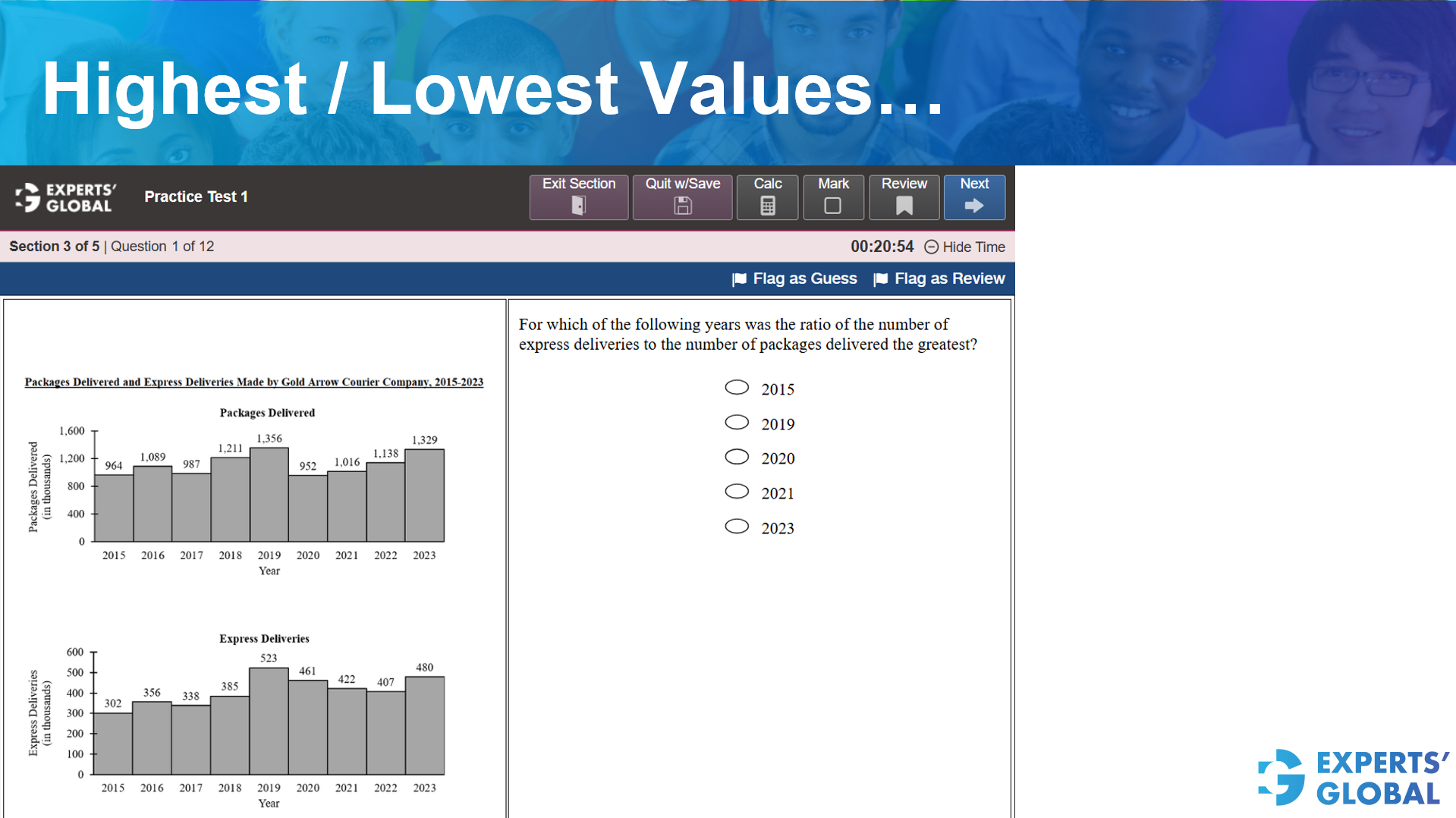
Task: Choose 2023 as your answer
Action: coord(736,525)
